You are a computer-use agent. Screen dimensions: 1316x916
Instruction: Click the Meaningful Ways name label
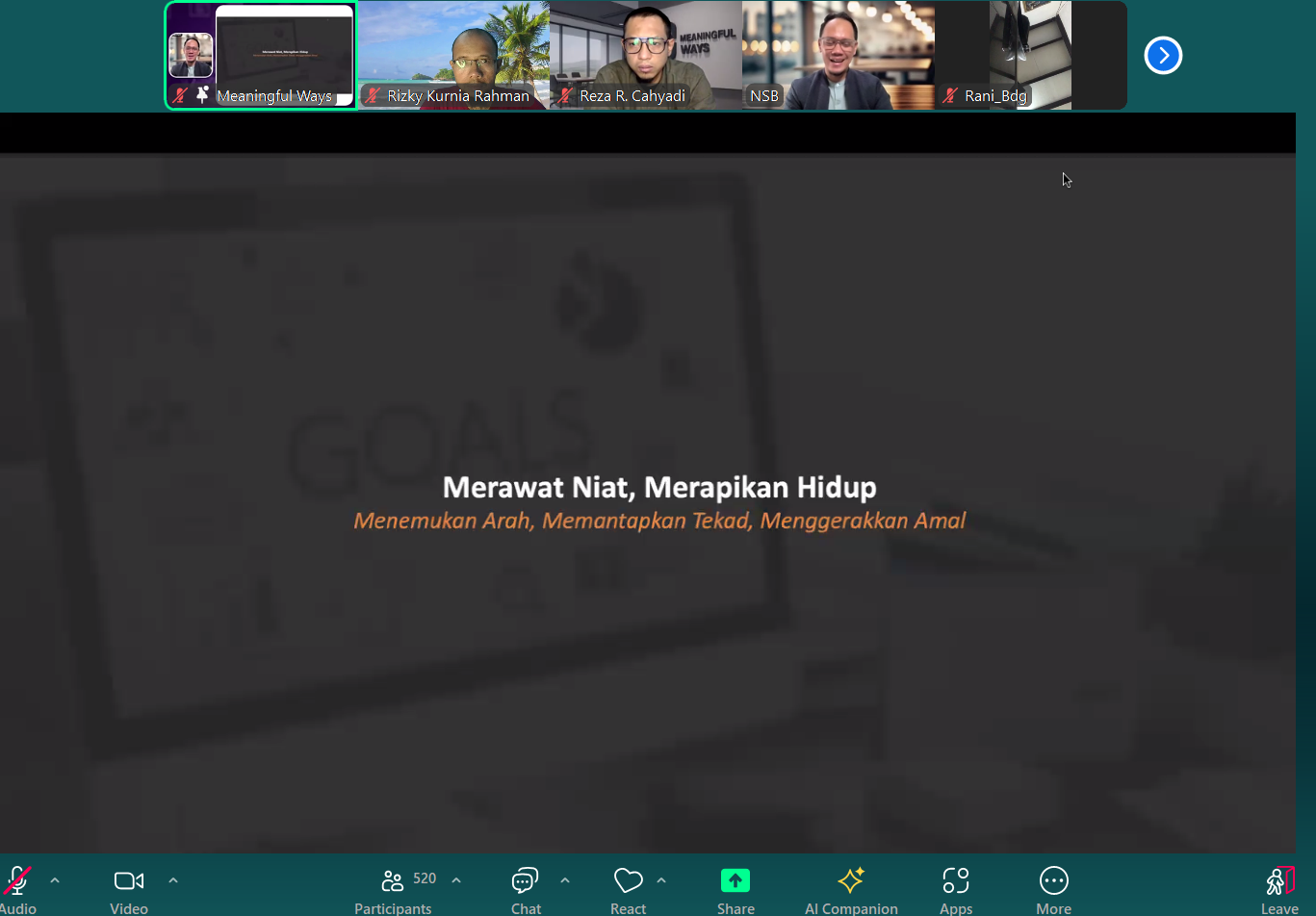click(274, 95)
